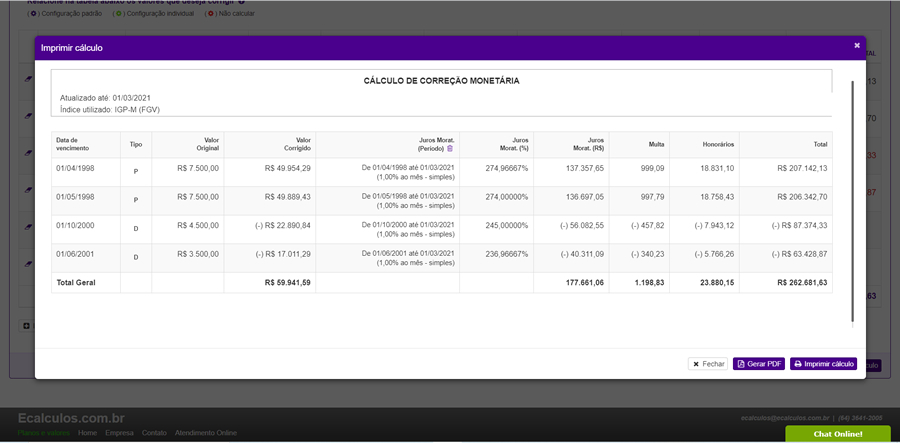Click total honorários 23.880,15
The height and width of the screenshot is (443, 900).
coord(718,282)
